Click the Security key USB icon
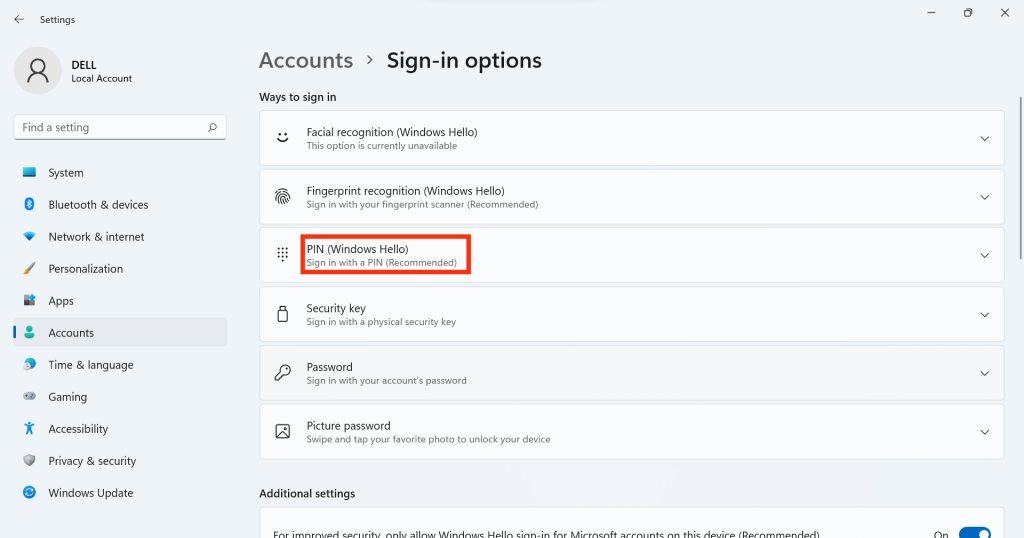The width and height of the screenshot is (1024, 538). 282,314
